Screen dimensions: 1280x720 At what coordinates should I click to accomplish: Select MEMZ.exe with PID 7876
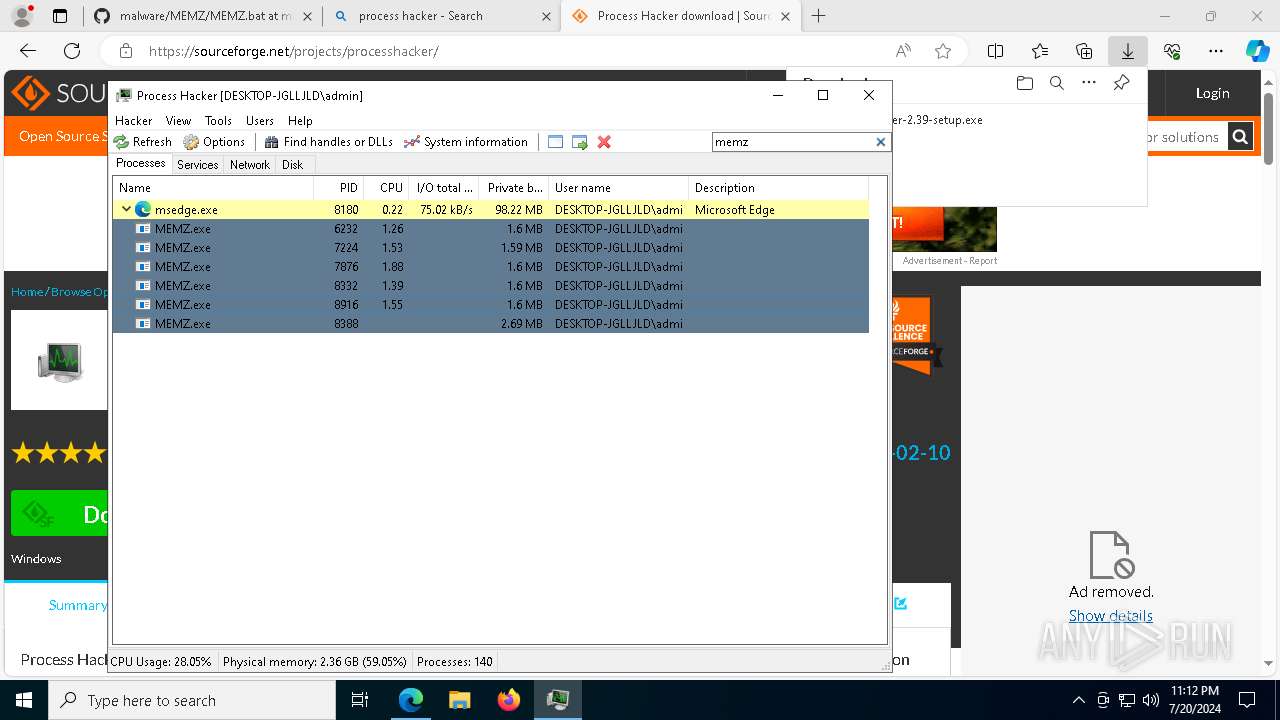490,267
